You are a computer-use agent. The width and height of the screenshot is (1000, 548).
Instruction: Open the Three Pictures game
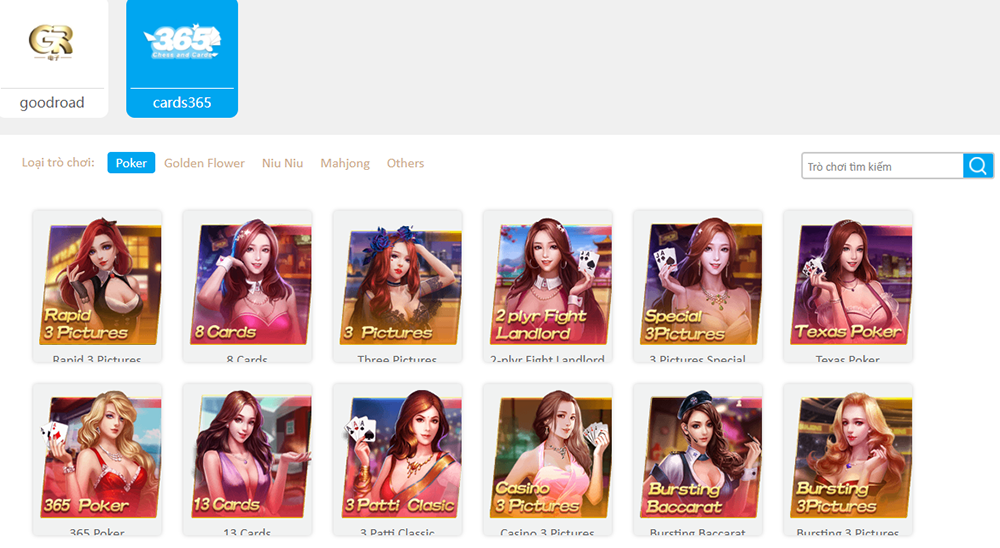click(x=397, y=286)
